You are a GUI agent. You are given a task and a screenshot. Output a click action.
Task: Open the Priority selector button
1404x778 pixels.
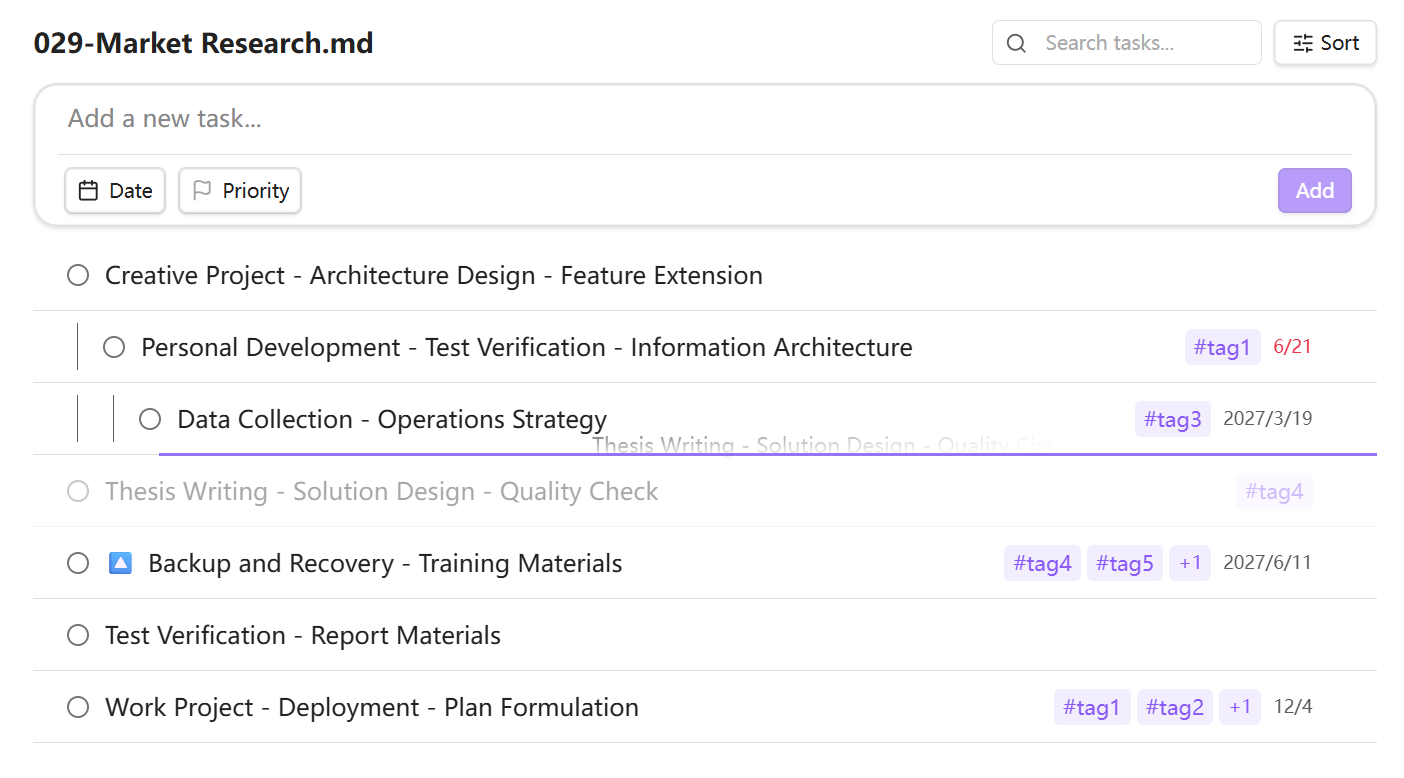point(240,191)
